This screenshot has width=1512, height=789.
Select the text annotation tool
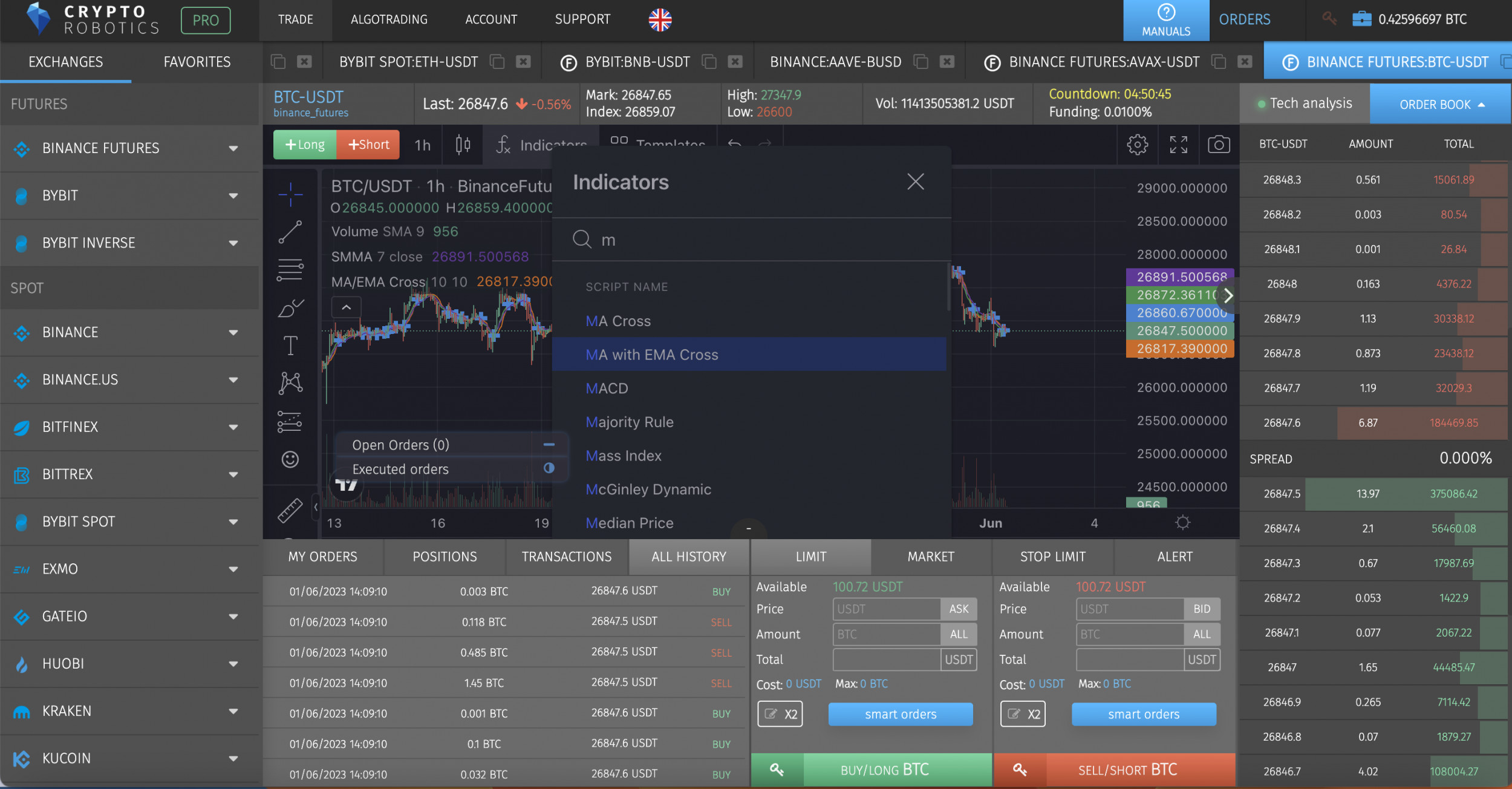tap(290, 345)
